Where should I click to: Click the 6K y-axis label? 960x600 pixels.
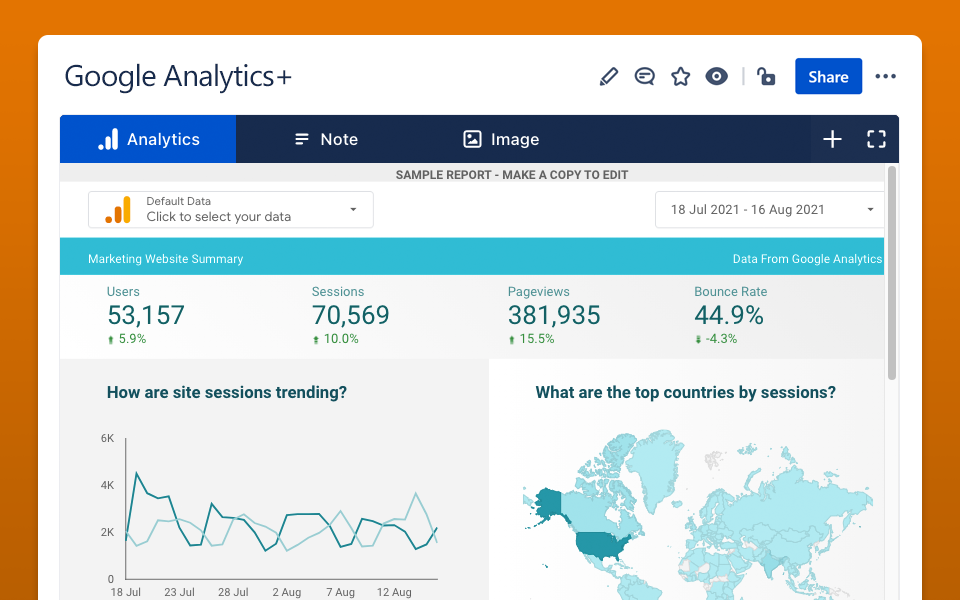click(x=107, y=438)
